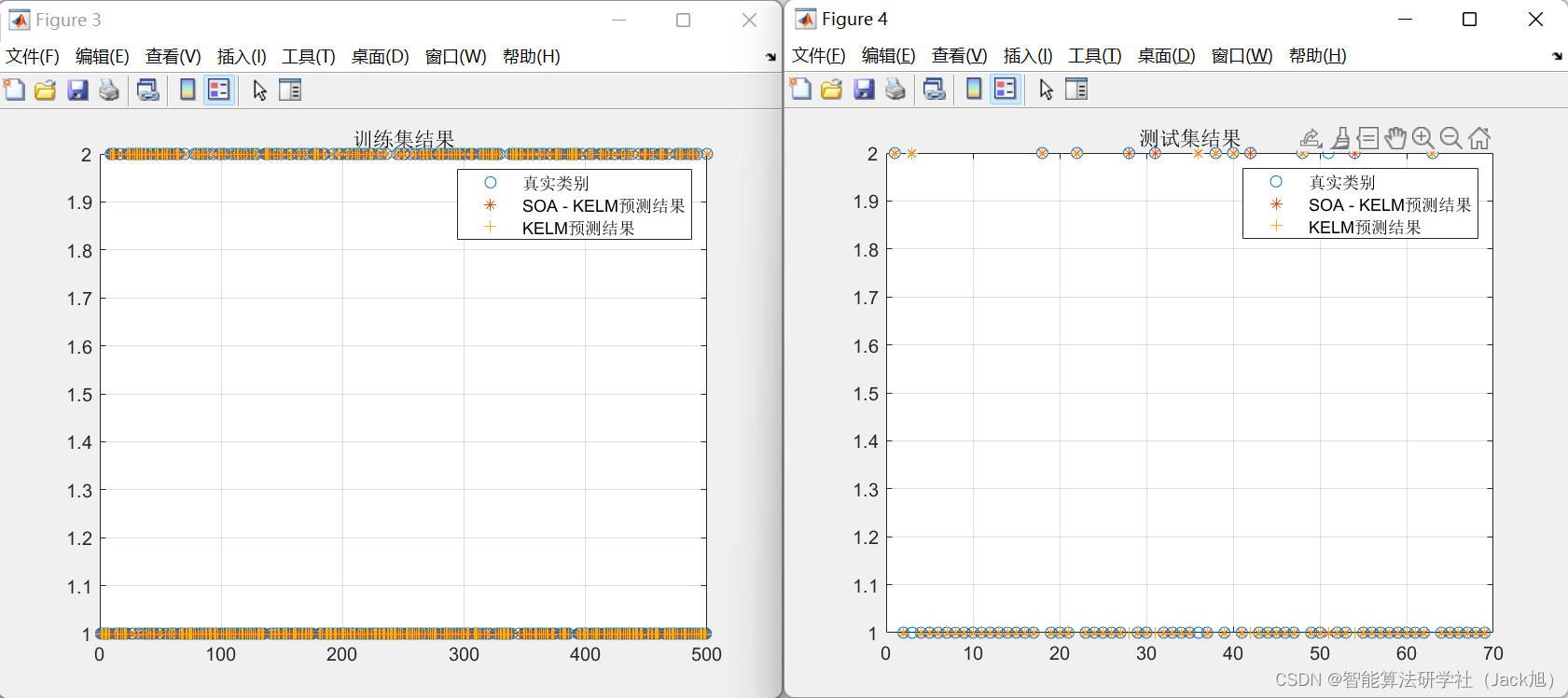Click x-axis tick label 300 in Figure 3
1568x698 pixels.
coord(464,654)
